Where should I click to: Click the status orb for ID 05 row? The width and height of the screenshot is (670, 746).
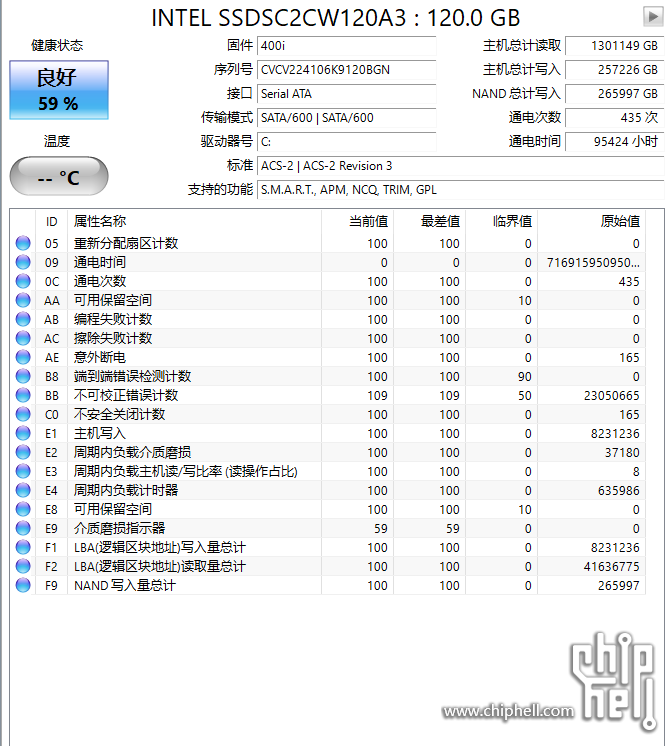click(23, 243)
